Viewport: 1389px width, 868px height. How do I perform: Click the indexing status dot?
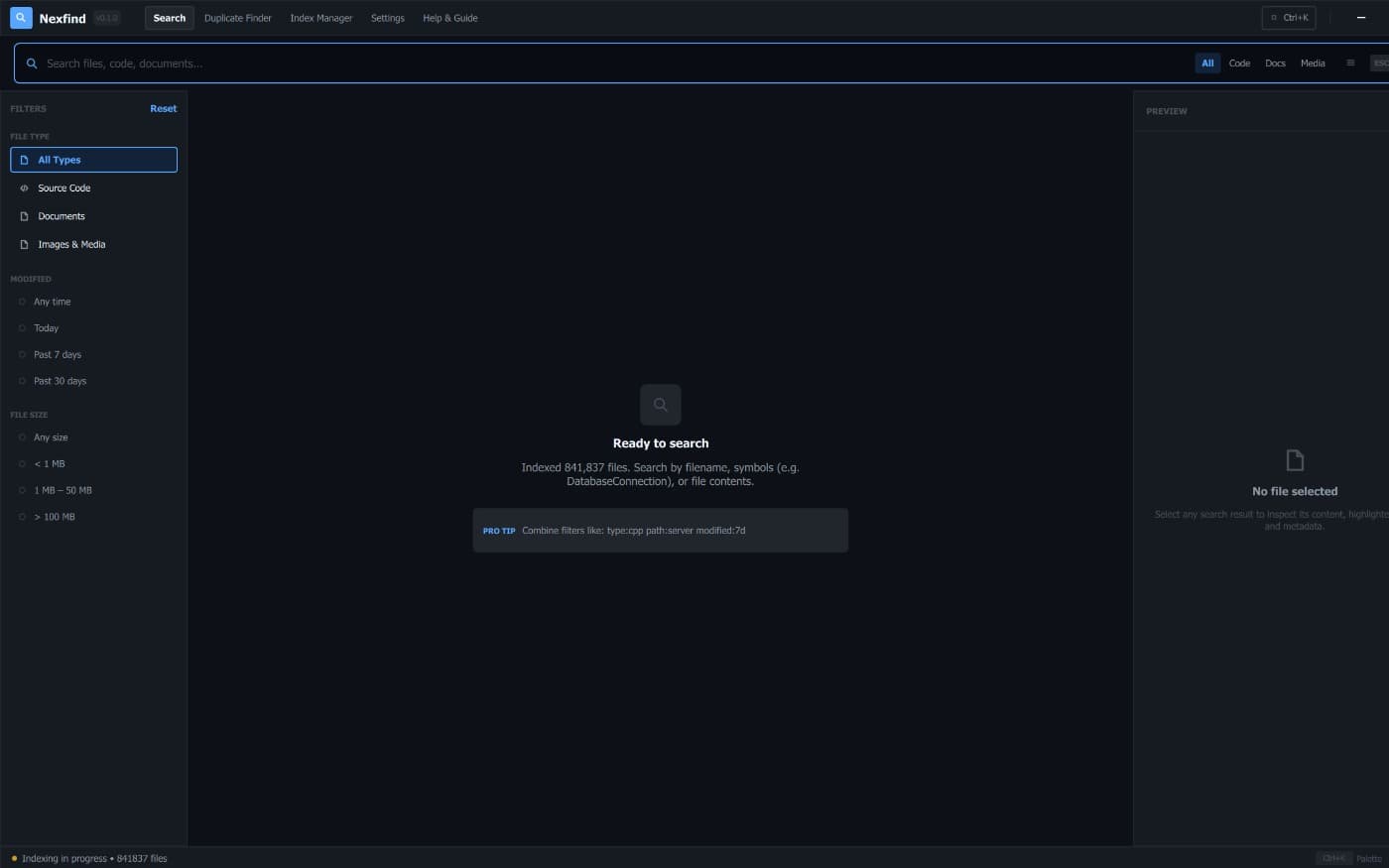point(14,859)
